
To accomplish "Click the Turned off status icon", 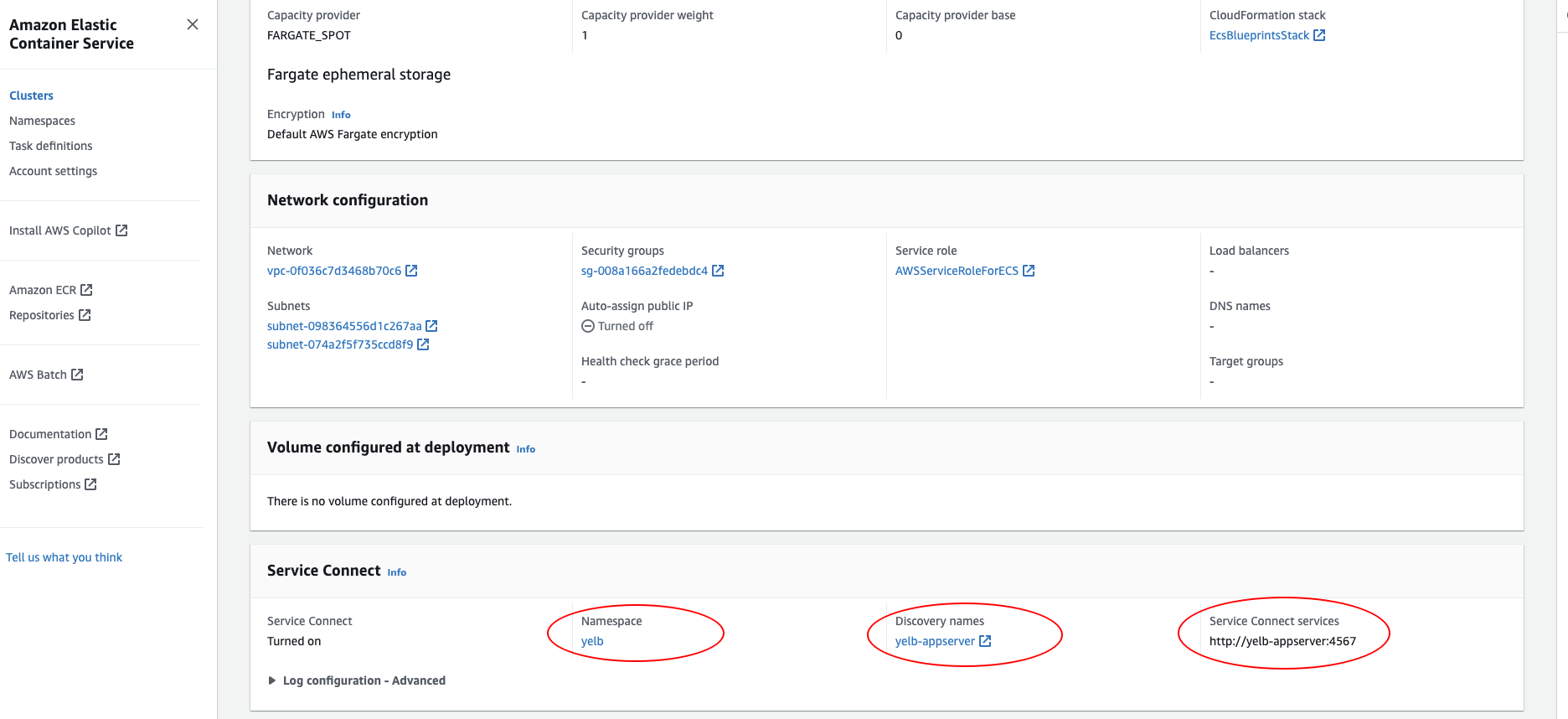I will click(x=588, y=326).
